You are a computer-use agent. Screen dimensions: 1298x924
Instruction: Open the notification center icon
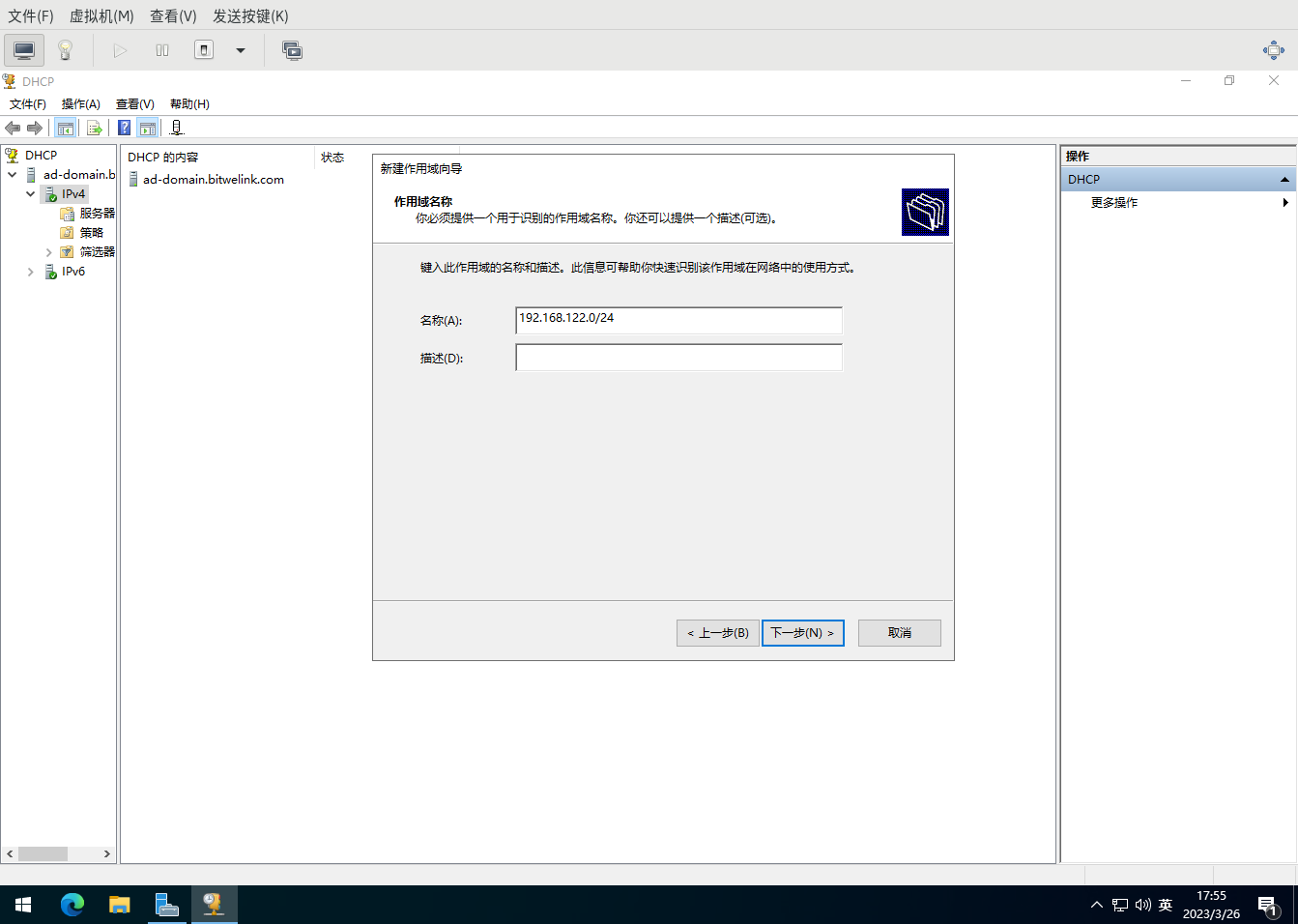coord(1267,905)
